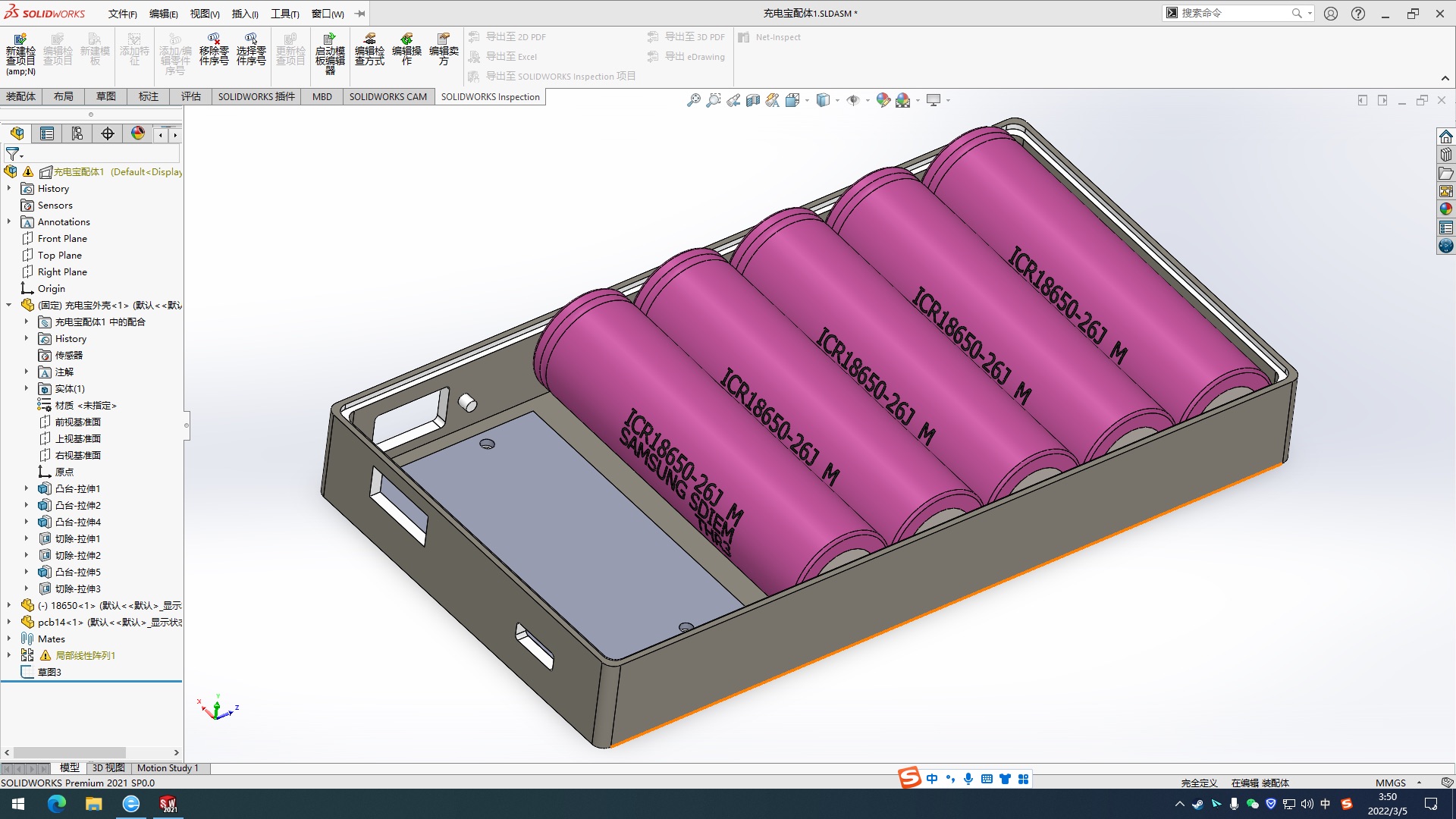This screenshot has height=819, width=1456.
Task: Expand pcb14<1> component node
Action: click(9, 622)
